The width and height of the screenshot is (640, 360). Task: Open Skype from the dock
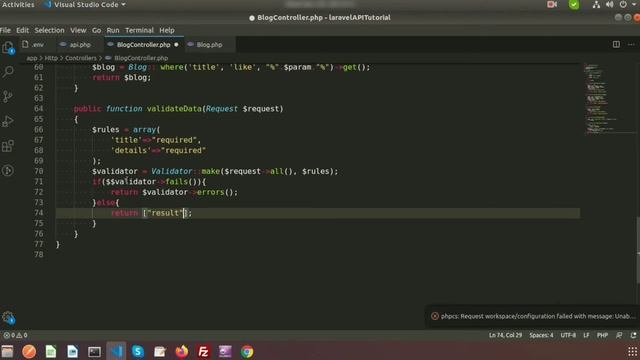(138, 351)
